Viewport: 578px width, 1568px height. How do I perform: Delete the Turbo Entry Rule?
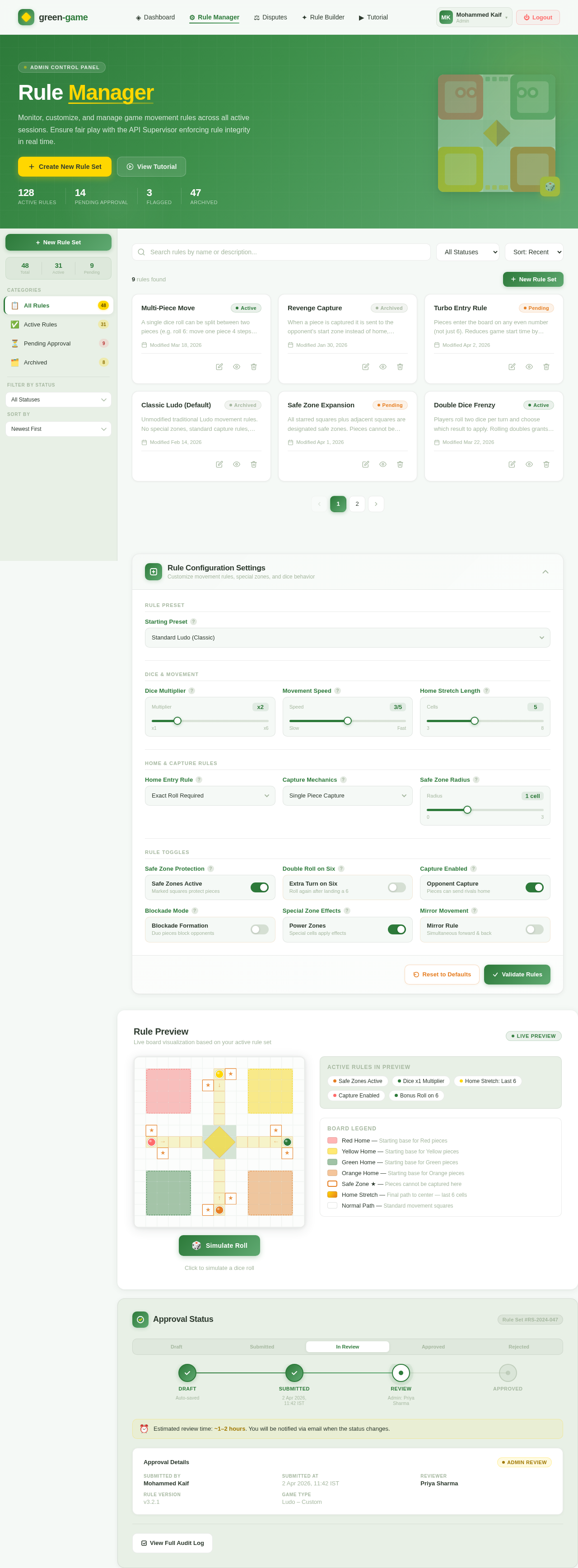(546, 367)
